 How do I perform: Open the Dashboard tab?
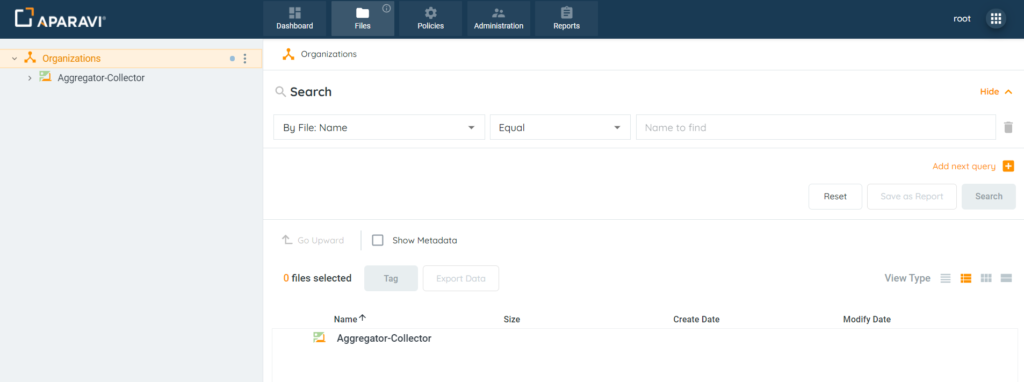tap(295, 19)
